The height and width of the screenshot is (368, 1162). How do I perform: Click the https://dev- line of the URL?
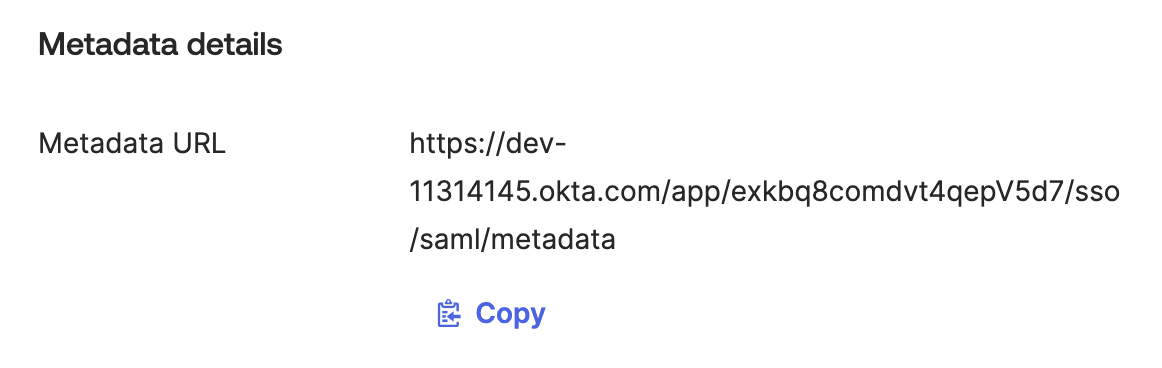[488, 144]
